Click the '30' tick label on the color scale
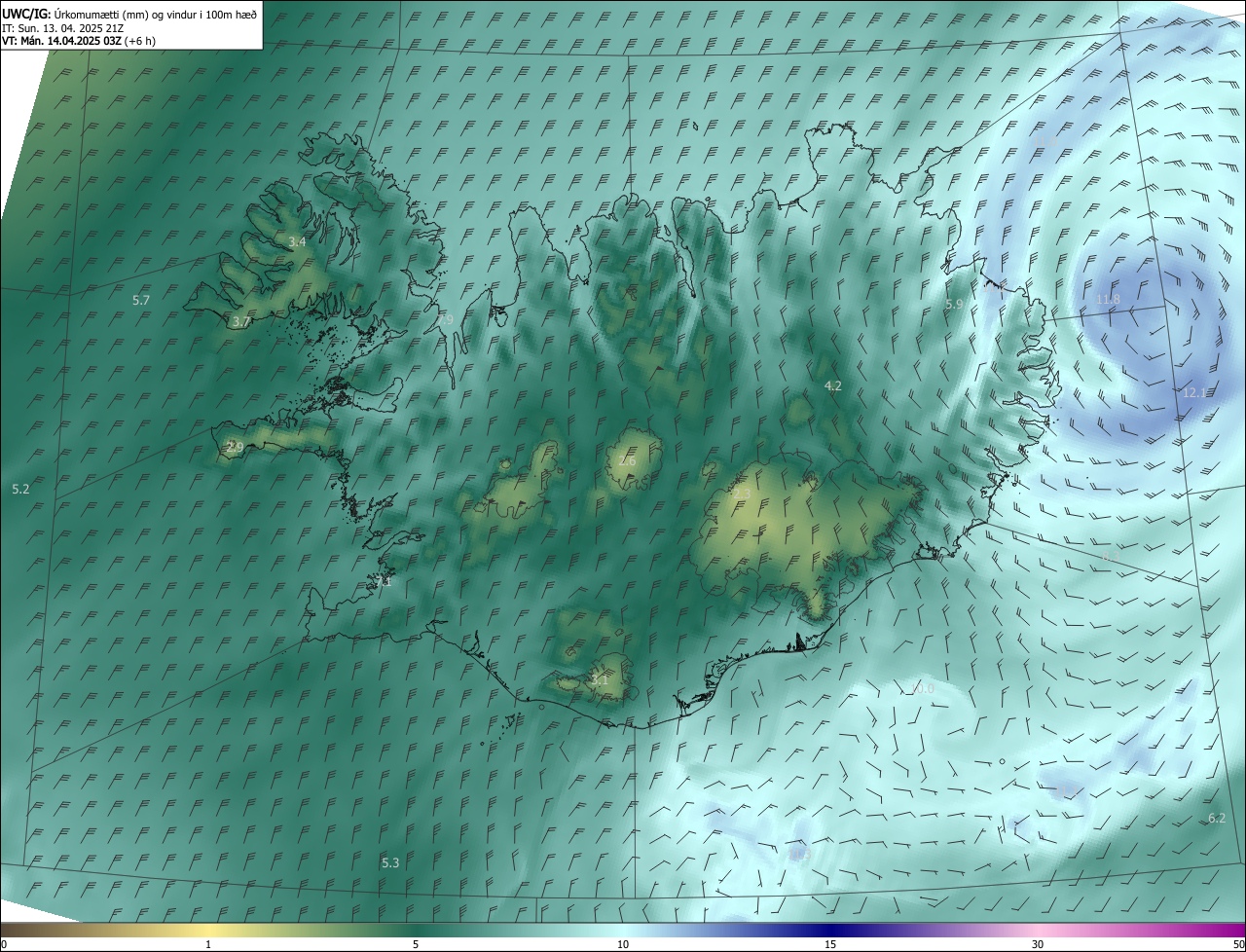Image resolution: width=1246 pixels, height=952 pixels. coord(1038,944)
